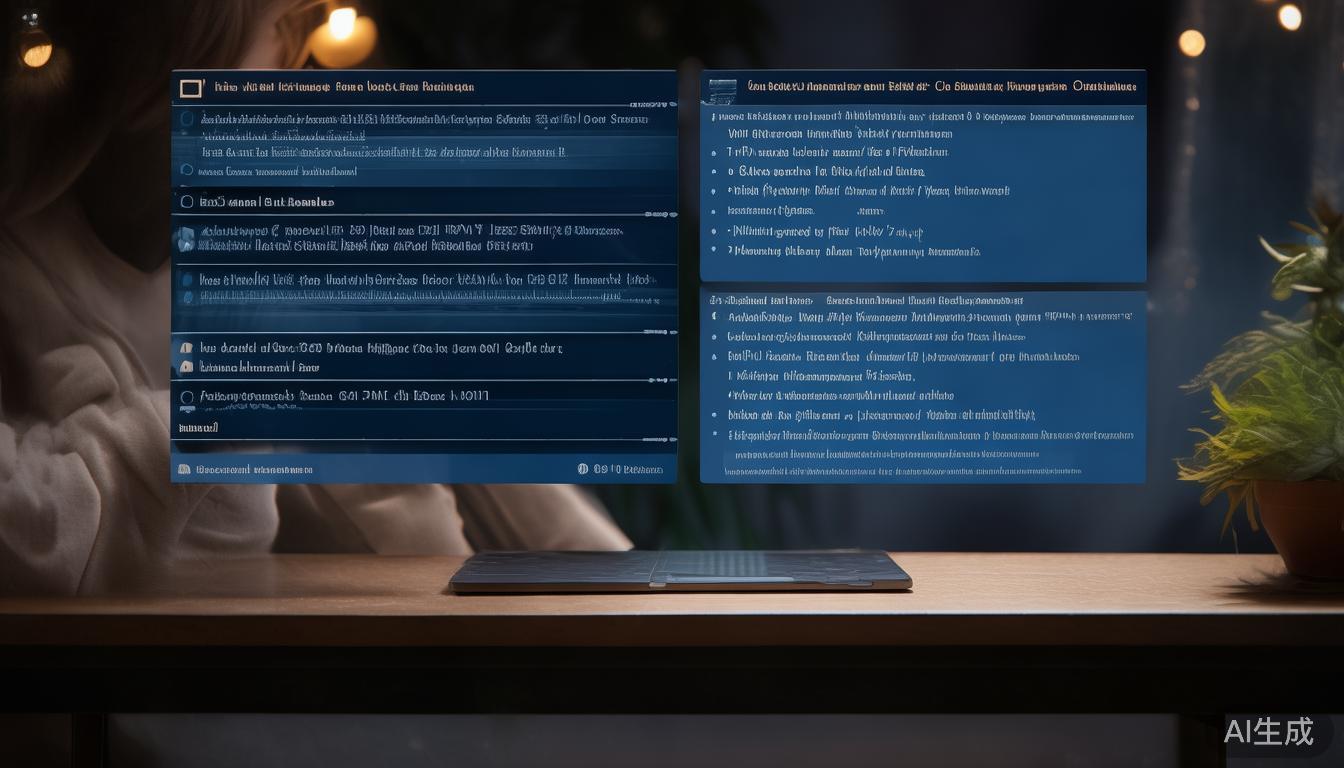Click the lower white icon of the stacked pair in left panel
Screen dimensions: 1344x768
coord(185,367)
